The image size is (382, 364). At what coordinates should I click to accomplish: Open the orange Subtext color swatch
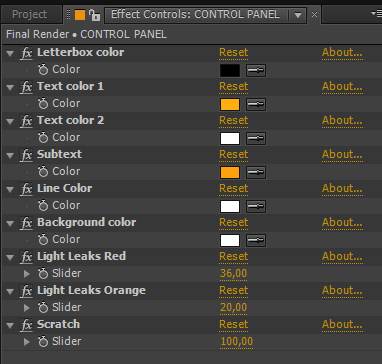[230, 173]
